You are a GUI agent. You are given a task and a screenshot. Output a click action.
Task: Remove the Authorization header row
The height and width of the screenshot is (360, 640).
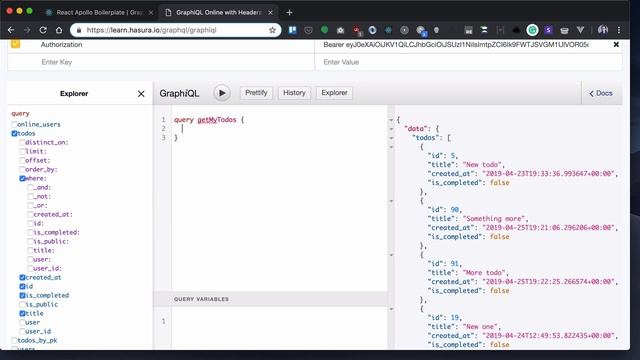(x=616, y=44)
